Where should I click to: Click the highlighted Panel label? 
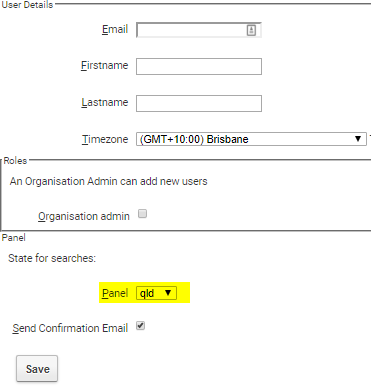point(115,293)
